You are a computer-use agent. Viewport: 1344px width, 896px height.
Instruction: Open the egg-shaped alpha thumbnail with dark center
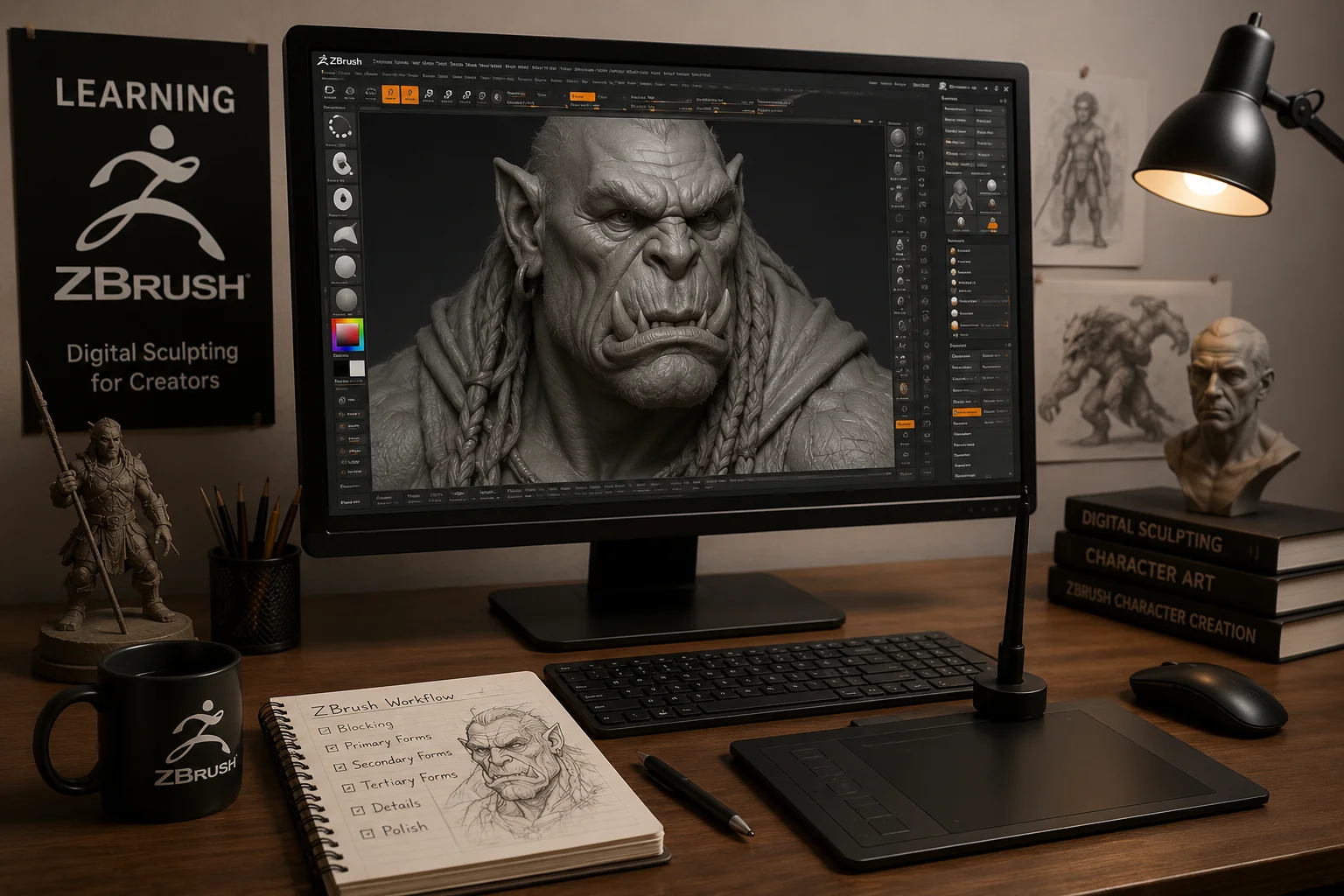click(x=342, y=164)
